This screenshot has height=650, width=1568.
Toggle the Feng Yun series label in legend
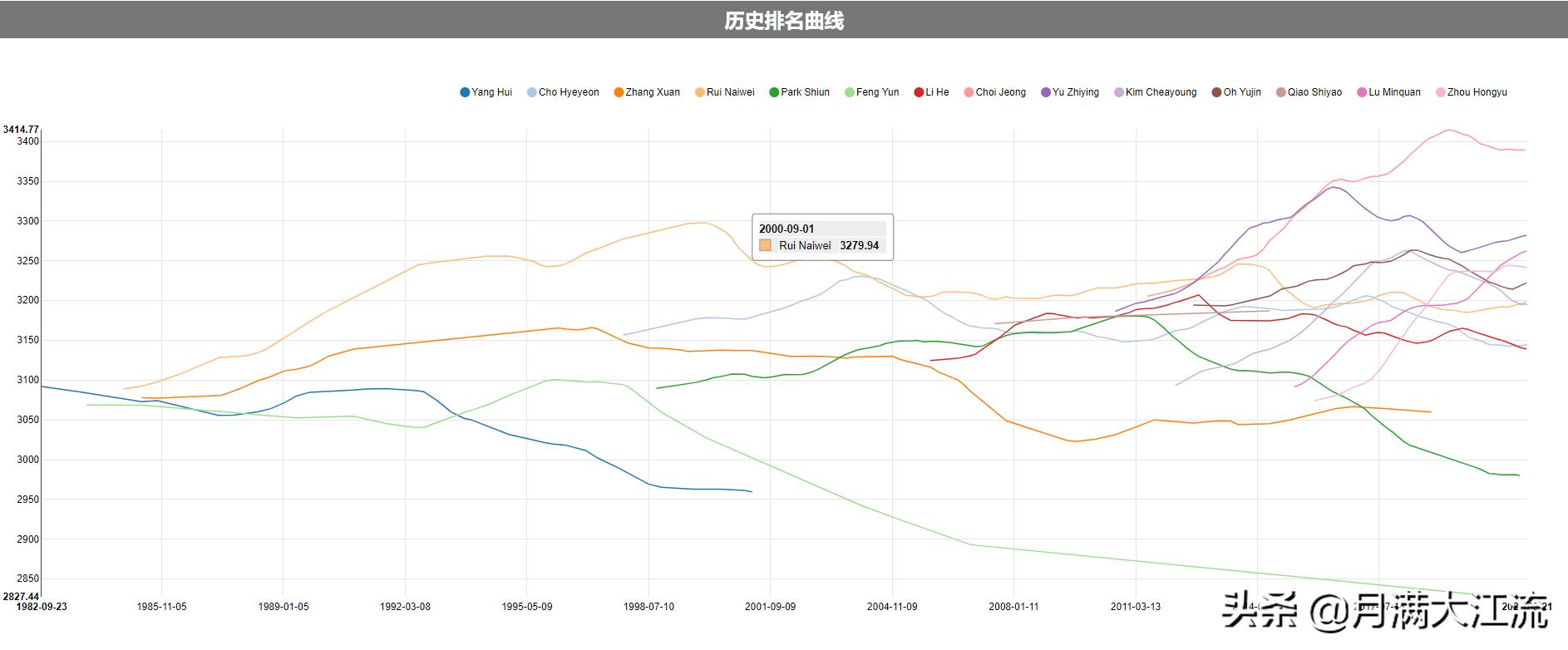877,92
